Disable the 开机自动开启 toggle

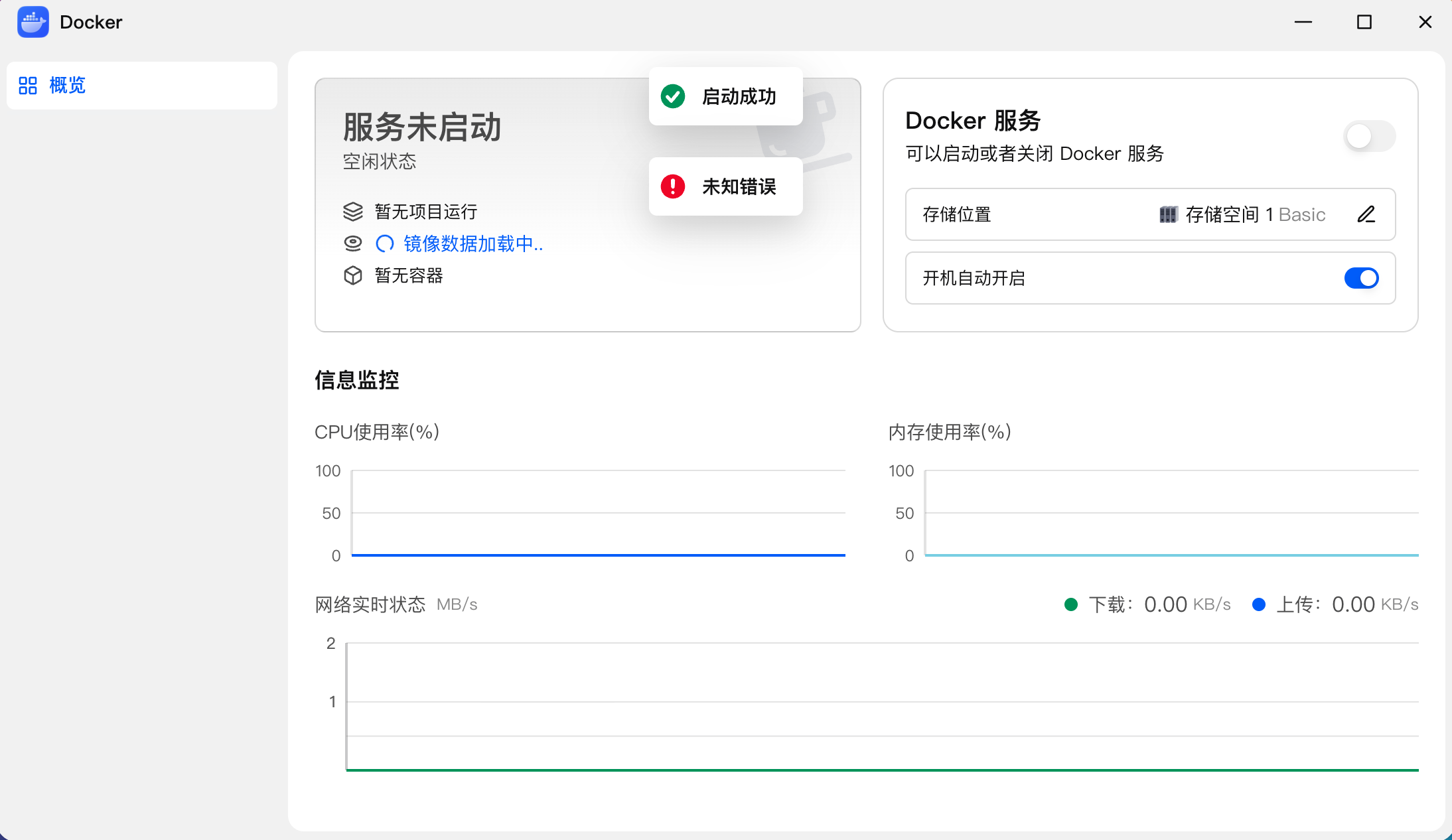coord(1362,278)
